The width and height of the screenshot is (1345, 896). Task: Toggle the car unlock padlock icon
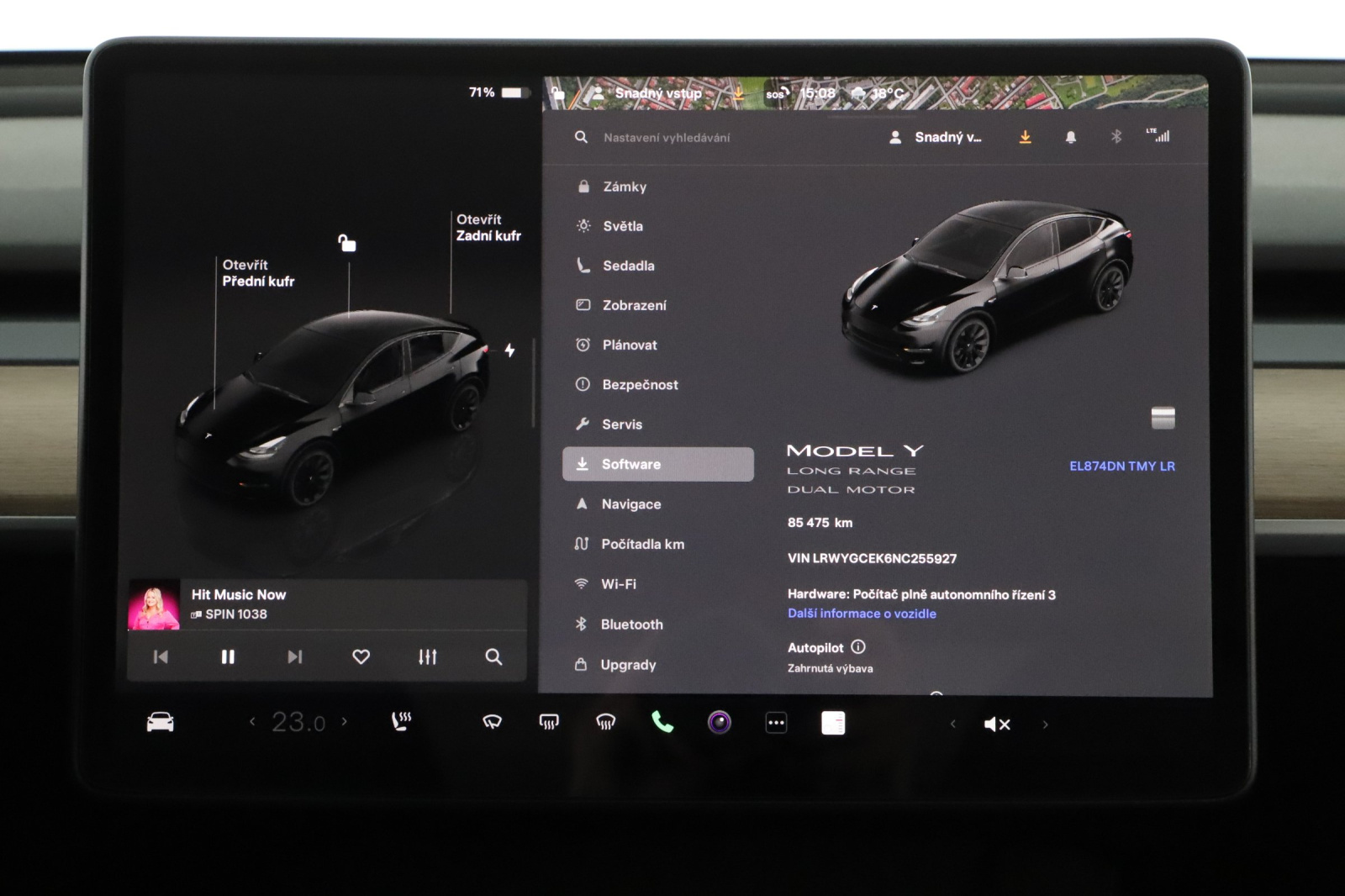[x=346, y=244]
